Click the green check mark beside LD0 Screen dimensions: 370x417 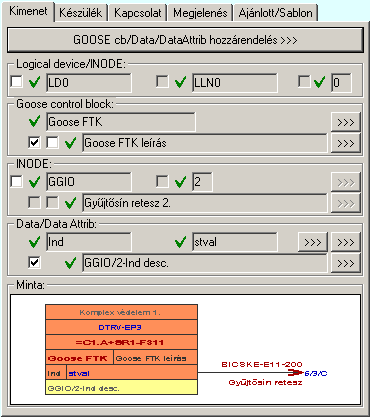click(35, 82)
